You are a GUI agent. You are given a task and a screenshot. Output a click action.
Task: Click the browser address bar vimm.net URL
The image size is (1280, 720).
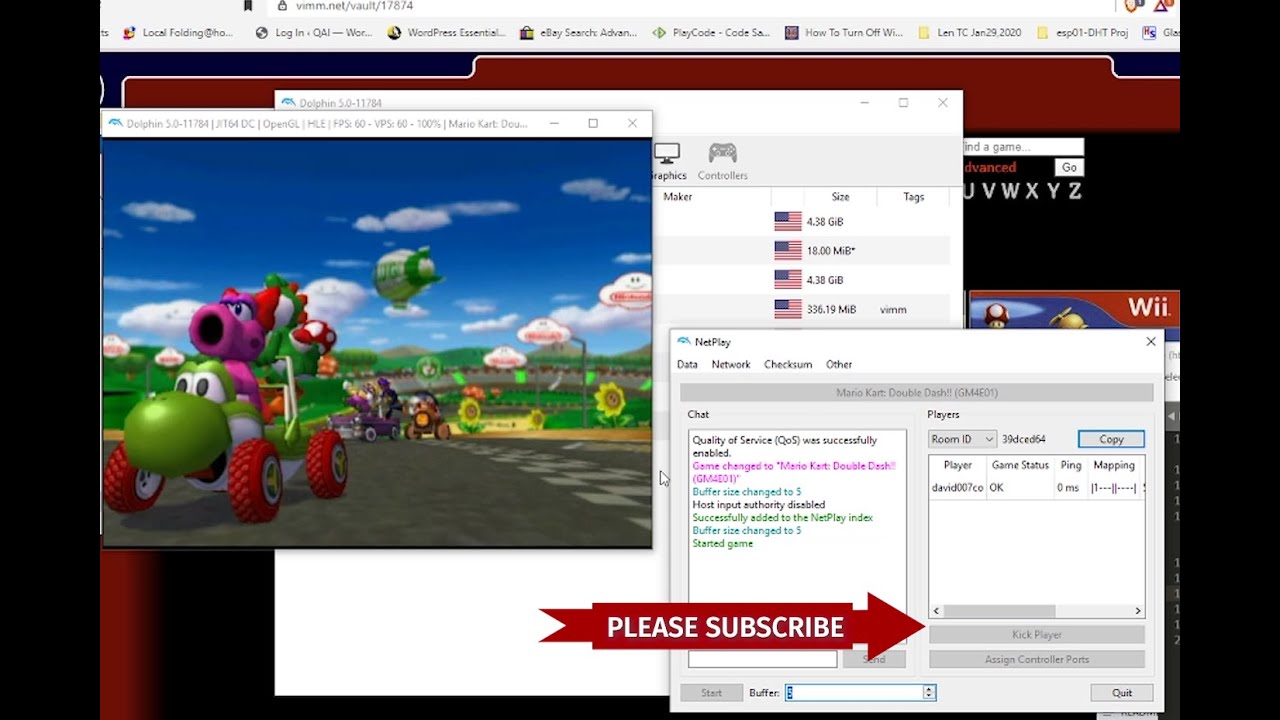tap(354, 6)
